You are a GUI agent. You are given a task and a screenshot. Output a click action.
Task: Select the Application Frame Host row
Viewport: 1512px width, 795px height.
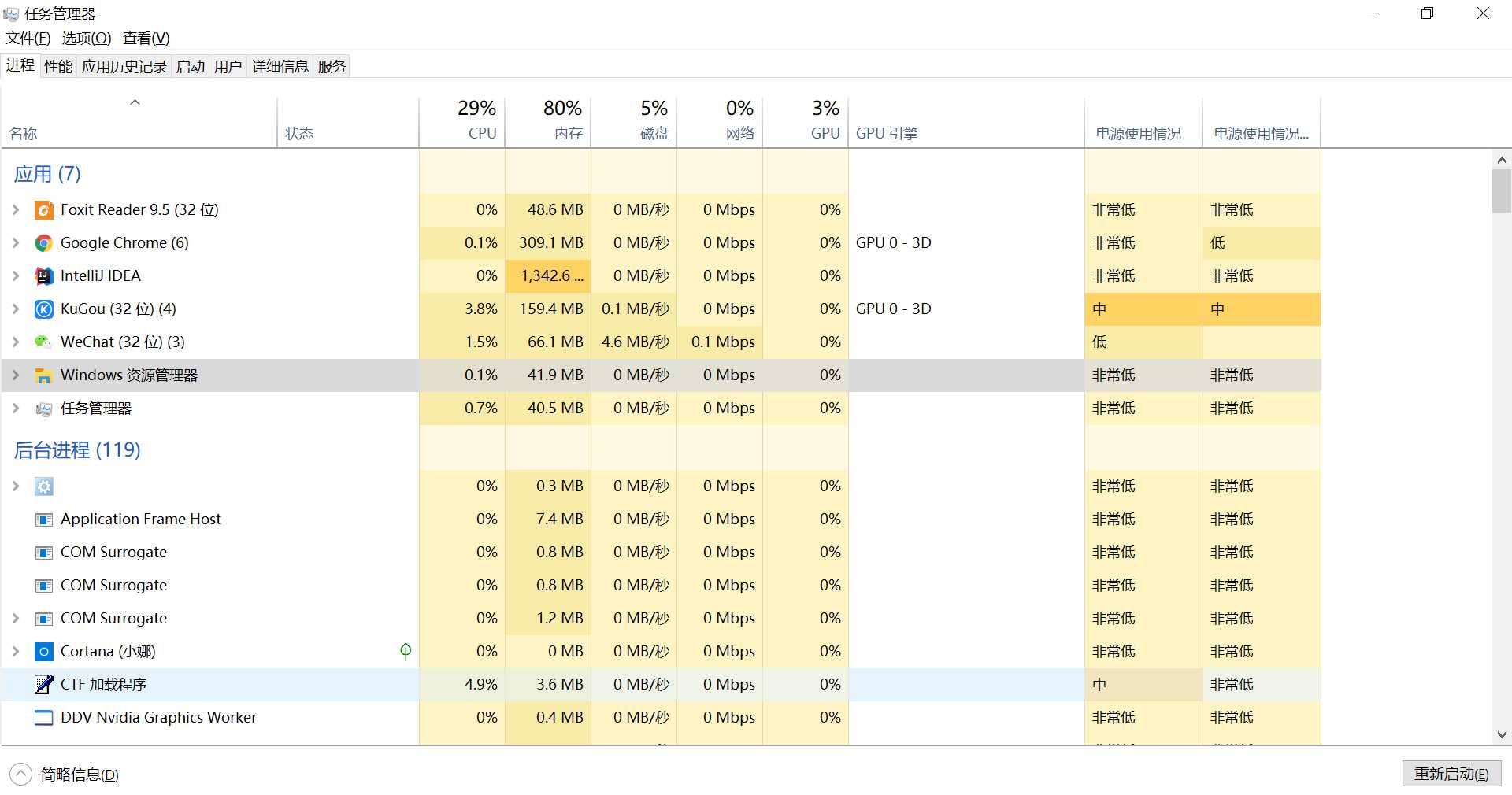pyautogui.click(x=661, y=520)
